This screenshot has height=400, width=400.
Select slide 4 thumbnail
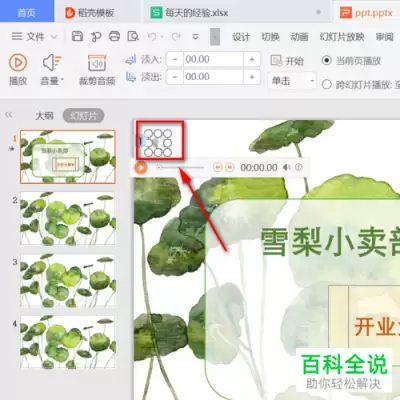[x=68, y=342]
